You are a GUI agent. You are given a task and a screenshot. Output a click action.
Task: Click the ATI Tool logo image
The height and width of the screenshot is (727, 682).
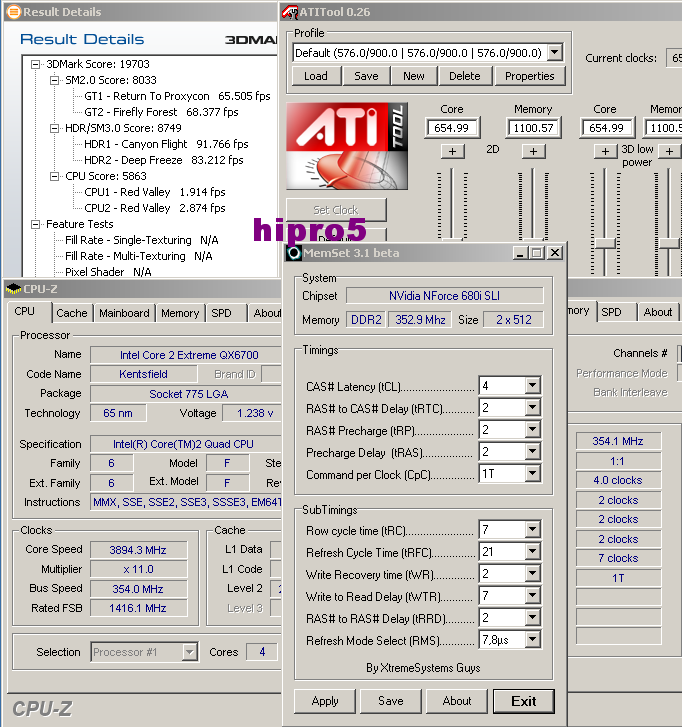tap(347, 146)
